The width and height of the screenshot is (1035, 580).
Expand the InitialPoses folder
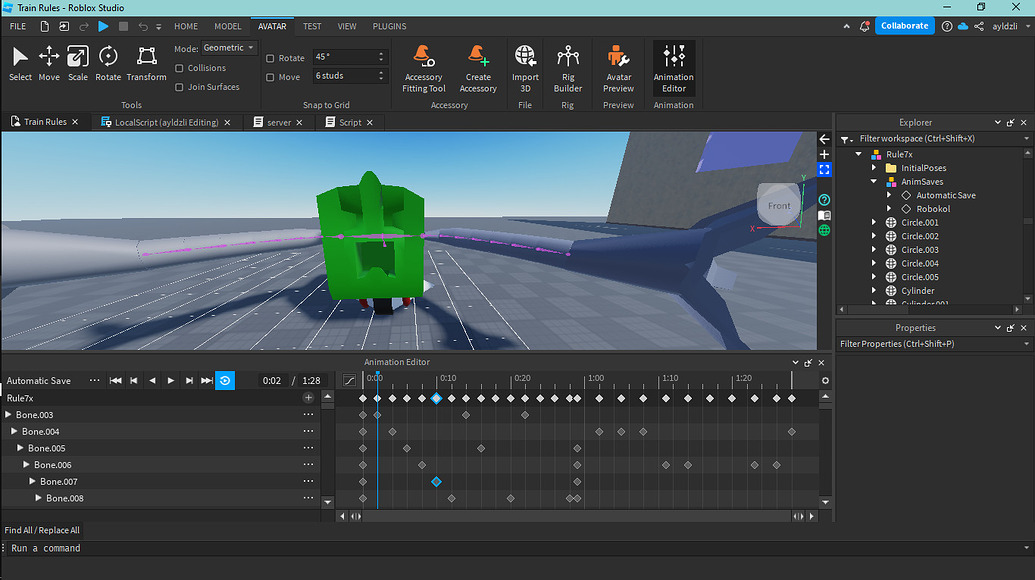pos(874,168)
